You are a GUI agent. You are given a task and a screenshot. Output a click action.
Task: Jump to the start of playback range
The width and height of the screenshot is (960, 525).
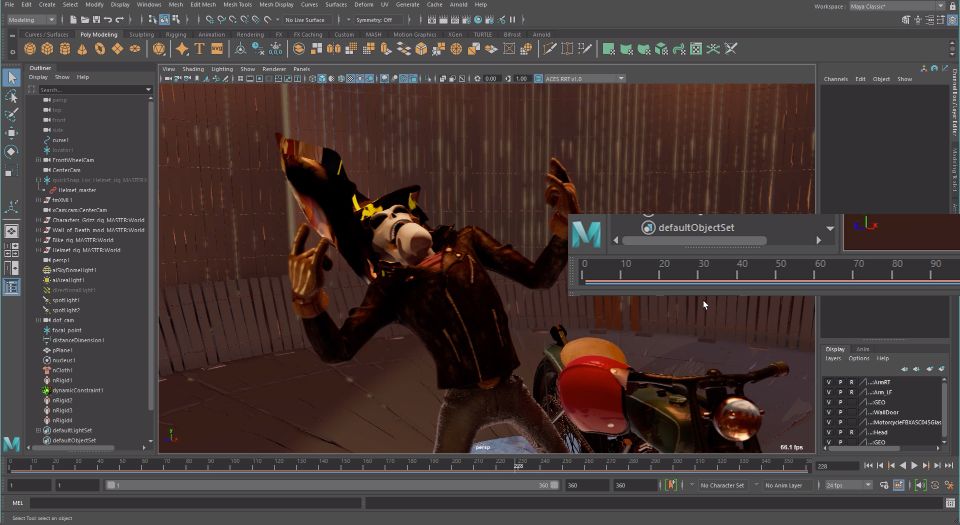(x=869, y=466)
